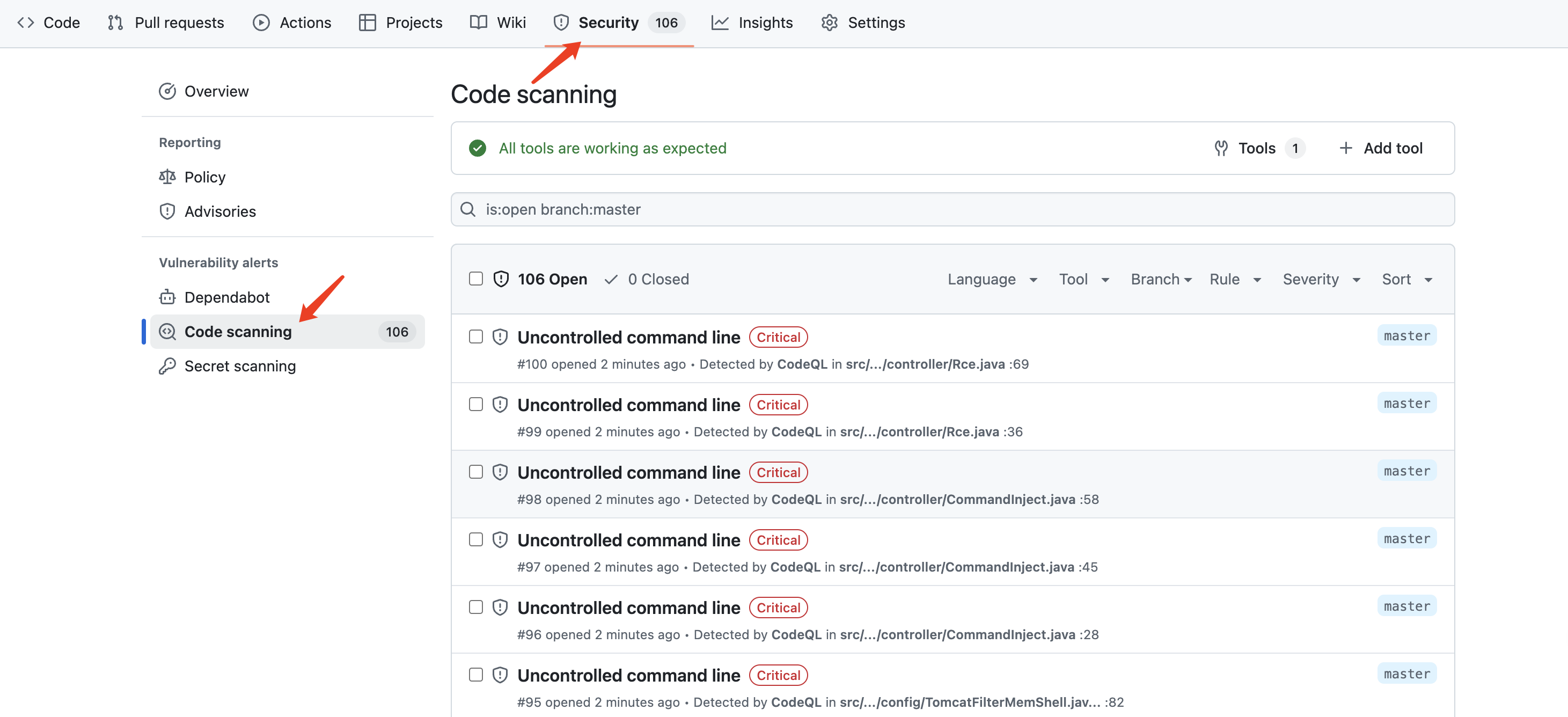Show the 0 Closed alerts

(x=647, y=280)
